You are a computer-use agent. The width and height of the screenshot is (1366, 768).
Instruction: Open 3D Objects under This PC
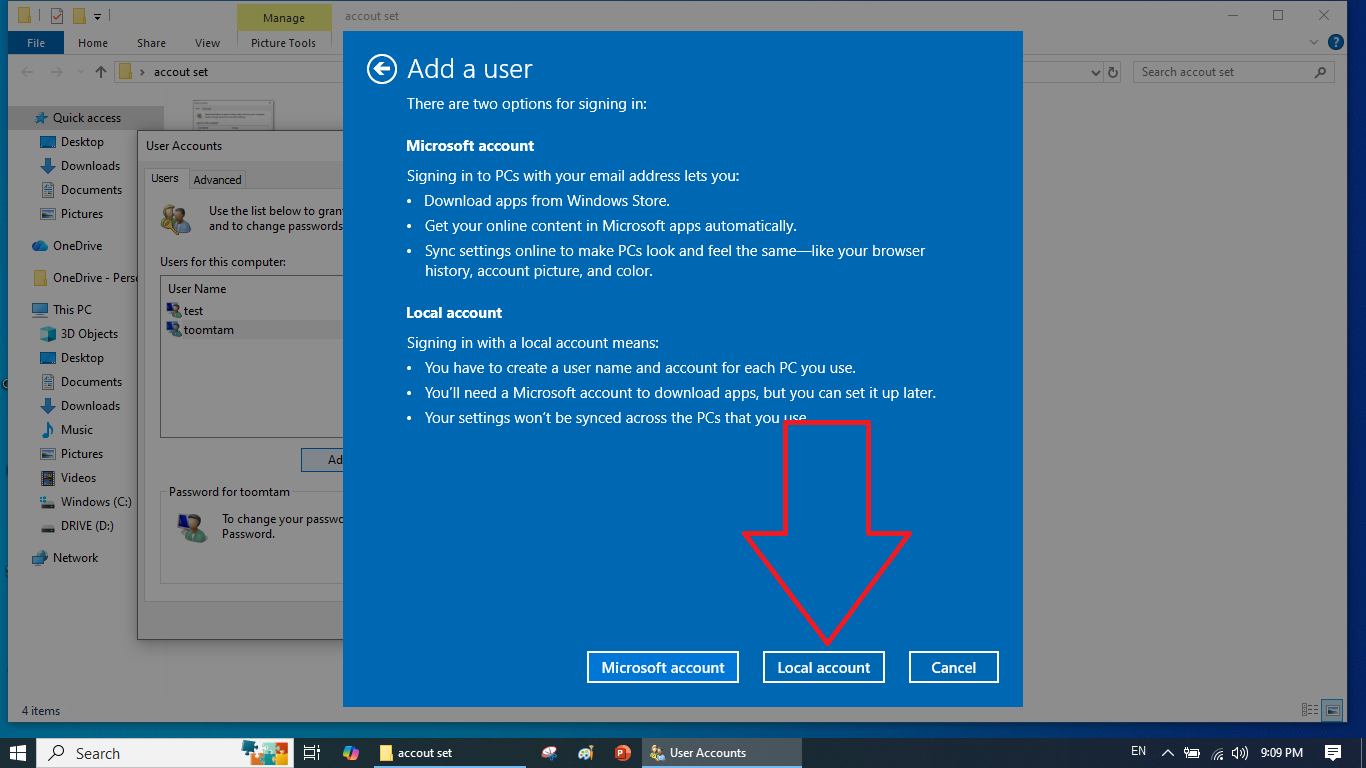(x=89, y=334)
